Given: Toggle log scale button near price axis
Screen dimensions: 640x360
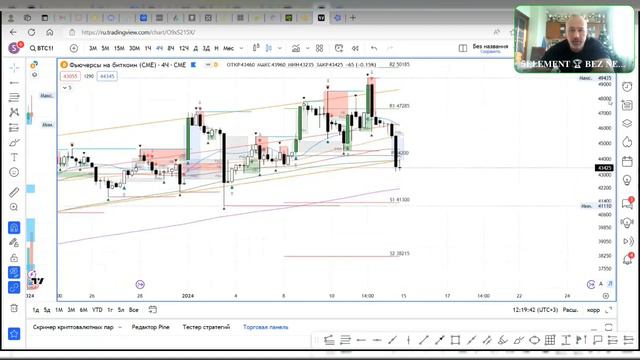Looking at the screenshot, I should click(x=610, y=284).
